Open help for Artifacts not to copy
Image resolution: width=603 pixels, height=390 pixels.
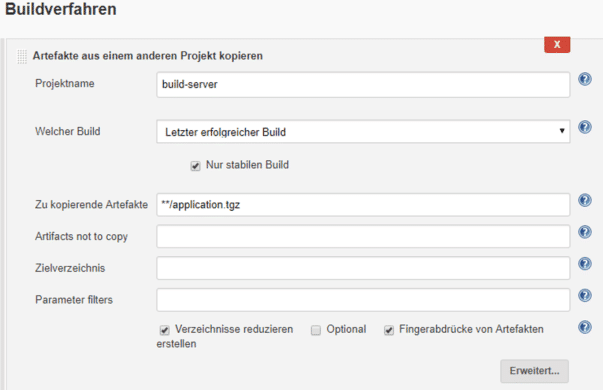tap(585, 232)
